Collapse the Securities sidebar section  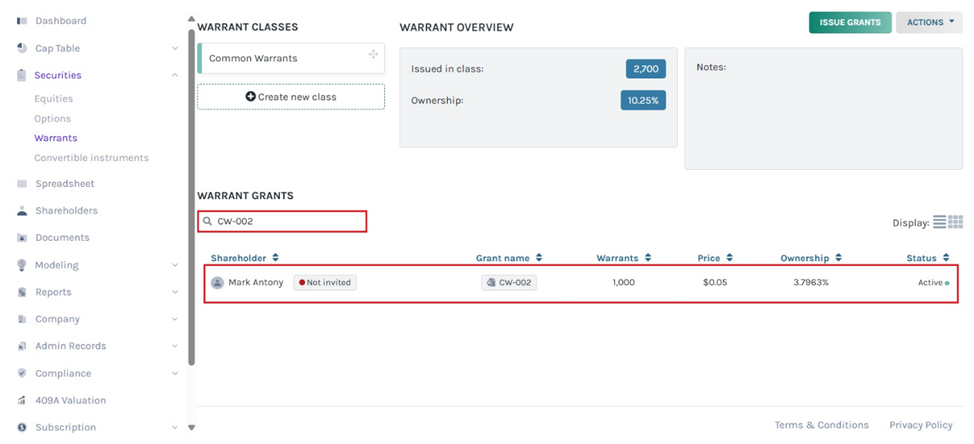pos(176,75)
